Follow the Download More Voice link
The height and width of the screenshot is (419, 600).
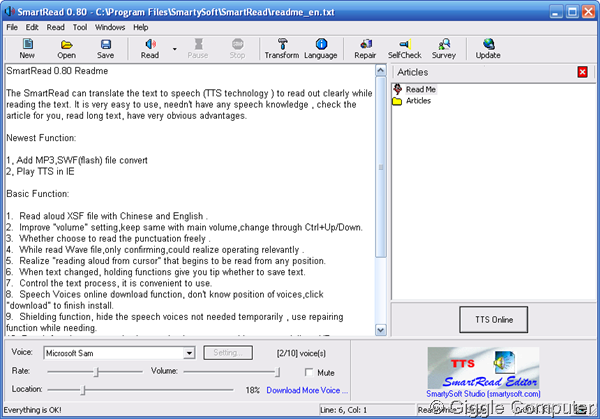pyautogui.click(x=307, y=390)
